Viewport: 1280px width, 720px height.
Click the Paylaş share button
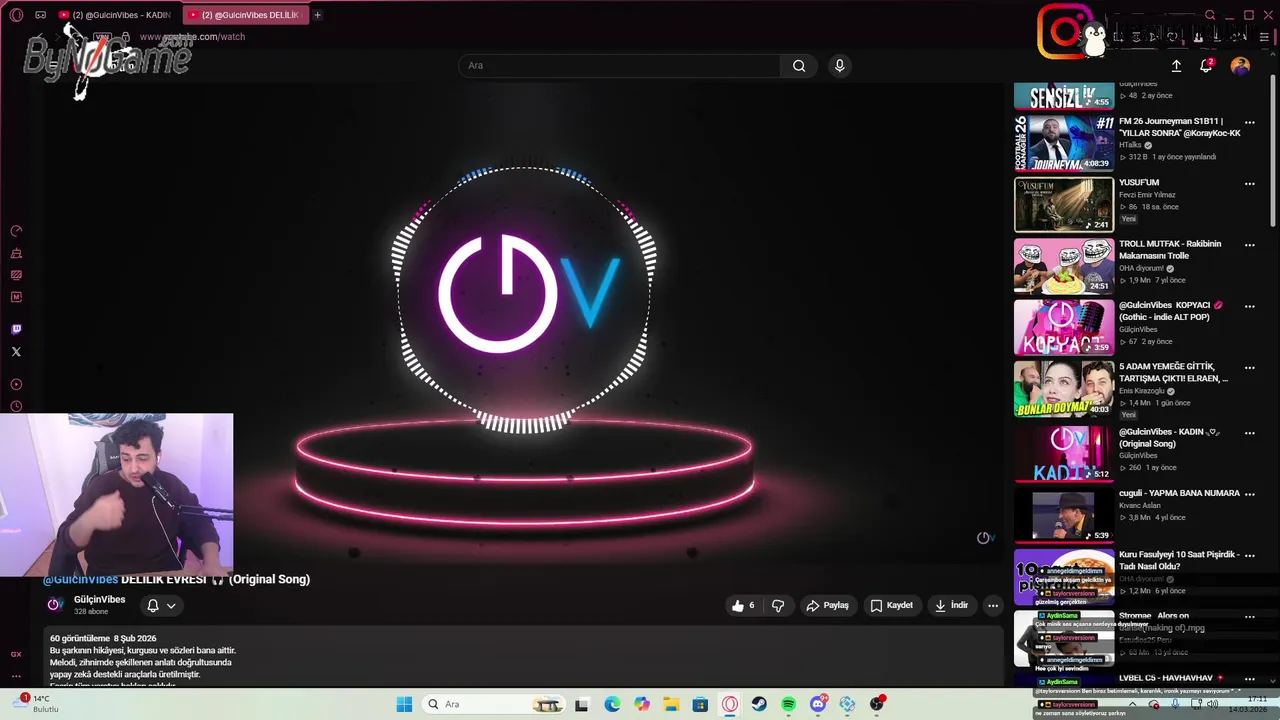[827, 605]
